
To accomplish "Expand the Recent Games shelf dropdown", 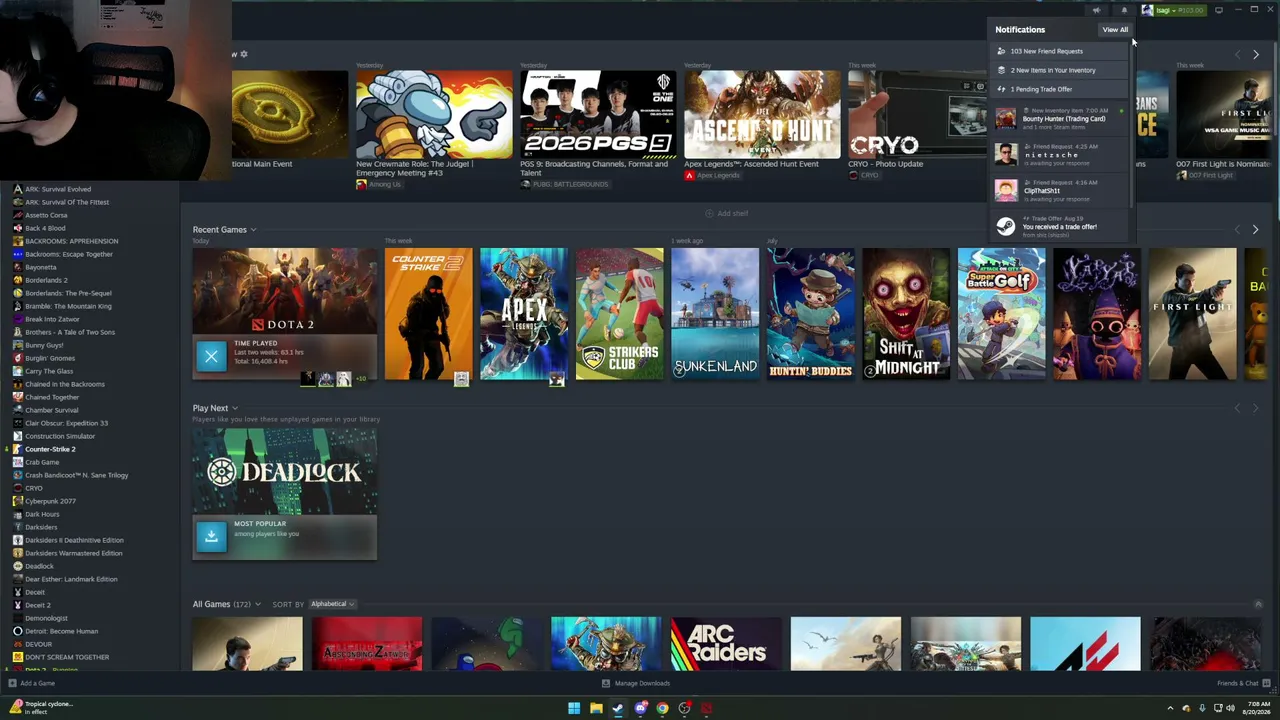I will tap(253, 230).
